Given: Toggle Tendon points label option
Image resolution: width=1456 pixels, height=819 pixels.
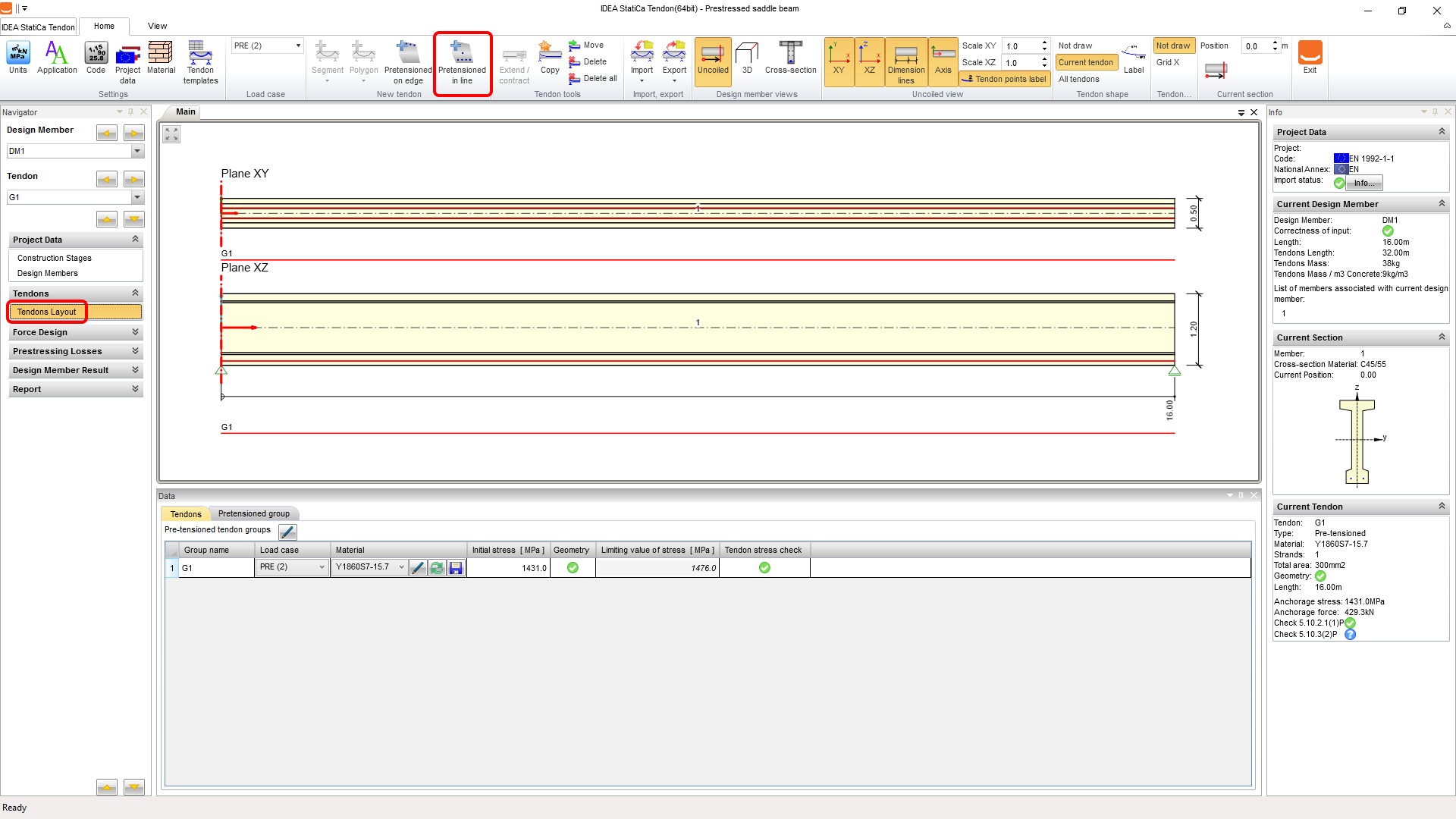Looking at the screenshot, I should (x=1004, y=79).
